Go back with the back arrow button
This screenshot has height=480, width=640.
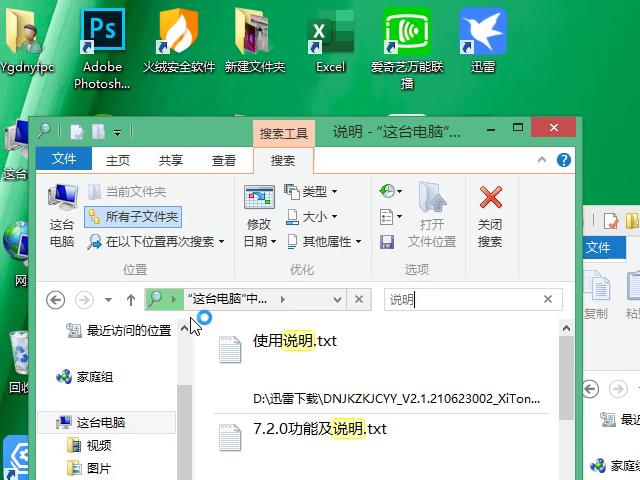(56, 300)
